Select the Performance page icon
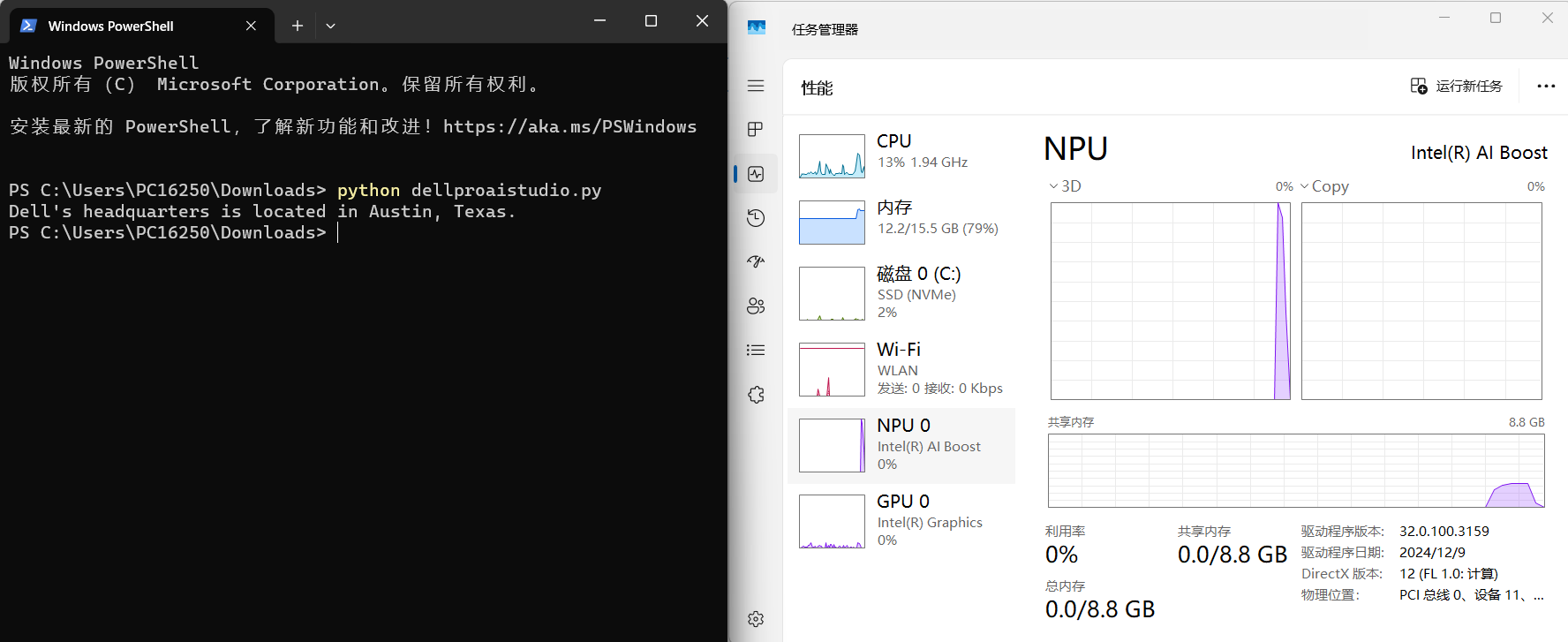 756,174
